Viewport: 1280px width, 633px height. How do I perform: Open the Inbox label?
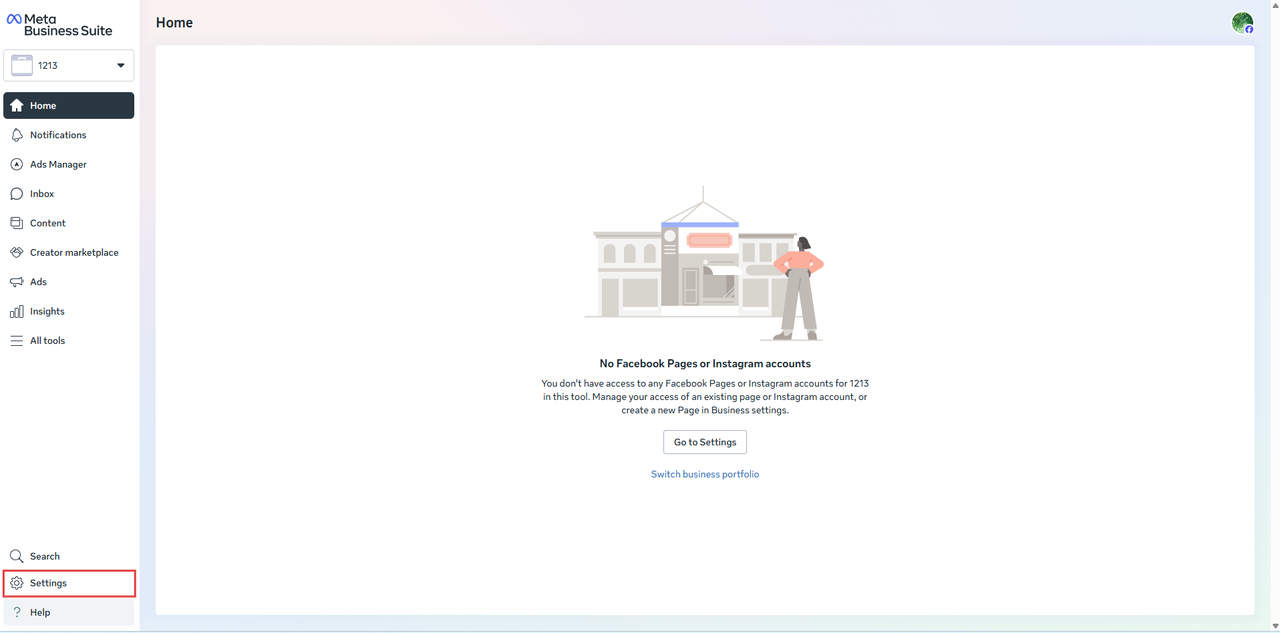click(x=42, y=194)
